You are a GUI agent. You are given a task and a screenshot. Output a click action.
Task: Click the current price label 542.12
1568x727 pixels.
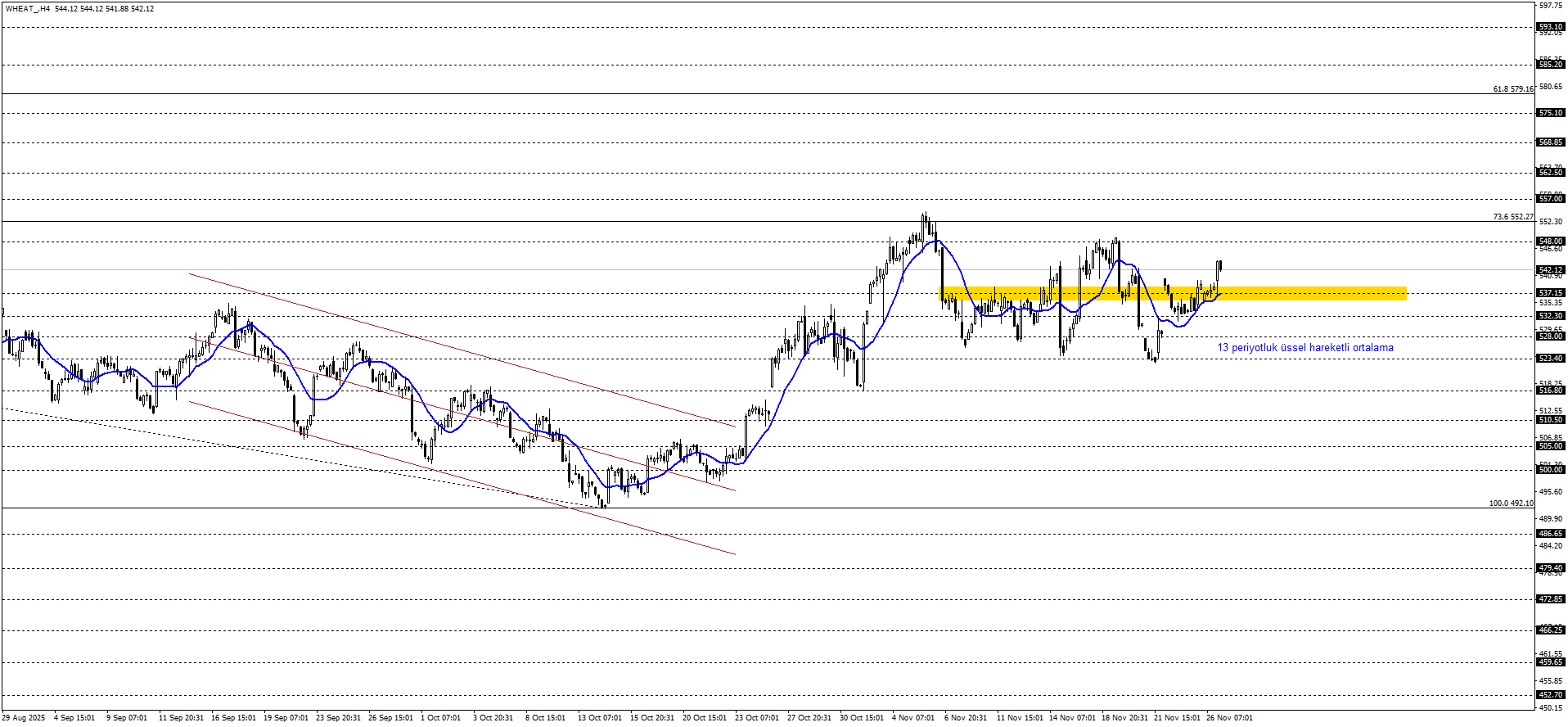pos(1550,269)
